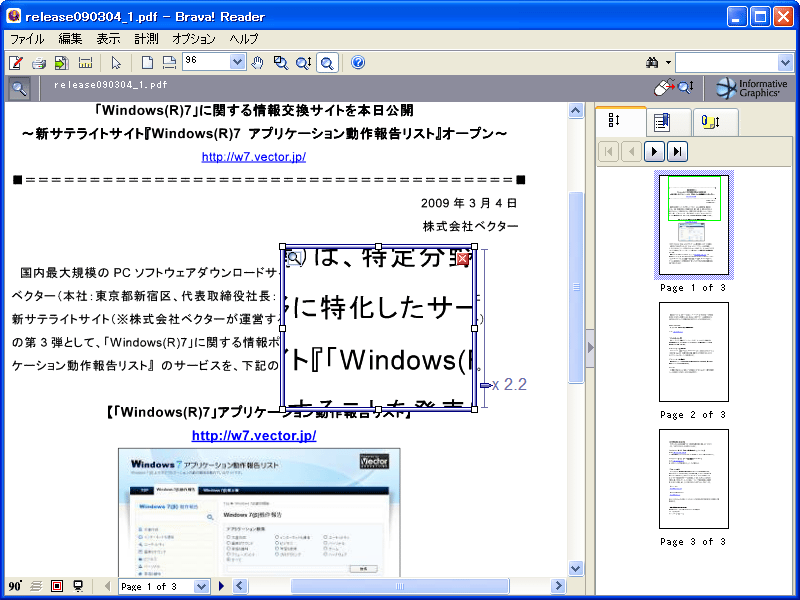Image resolution: width=800 pixels, height=600 pixels.
Task: Click the monitor icon in status bar
Action: tap(78, 586)
